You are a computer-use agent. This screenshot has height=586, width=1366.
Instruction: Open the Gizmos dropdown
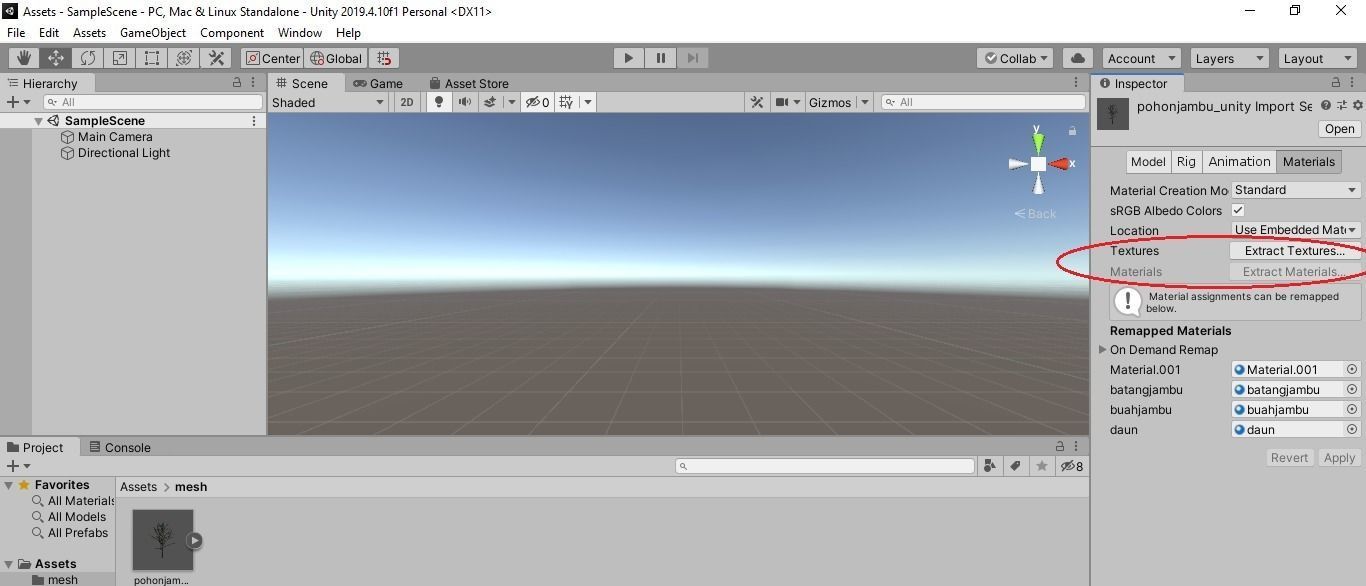(838, 102)
